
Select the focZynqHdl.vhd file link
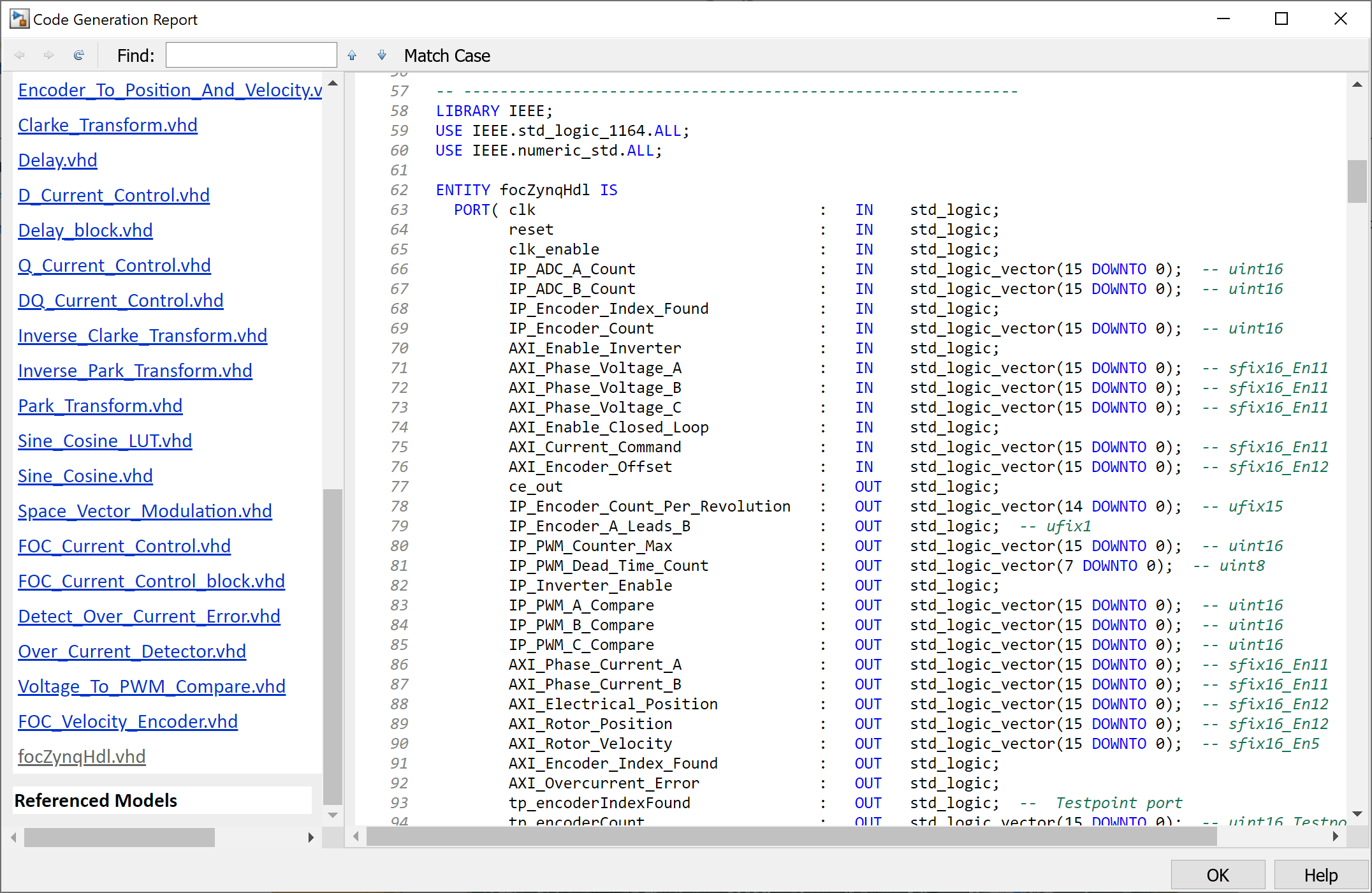pyautogui.click(x=82, y=756)
